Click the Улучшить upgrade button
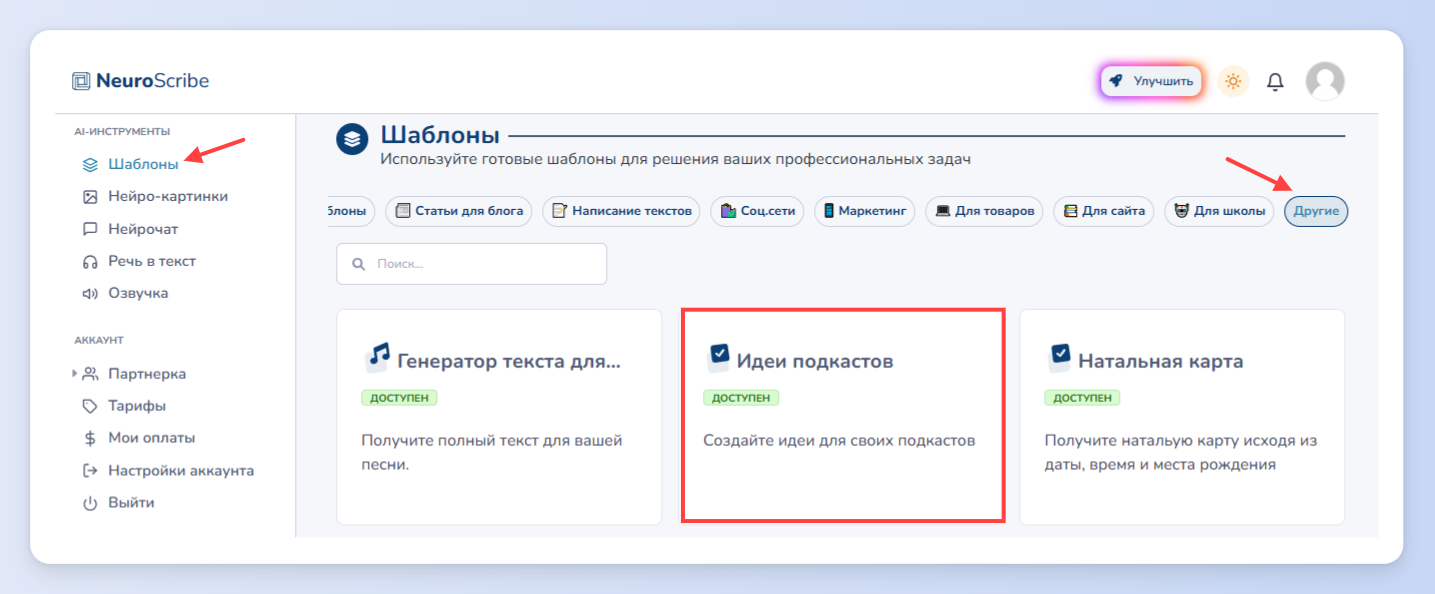1435x594 pixels. click(1152, 81)
